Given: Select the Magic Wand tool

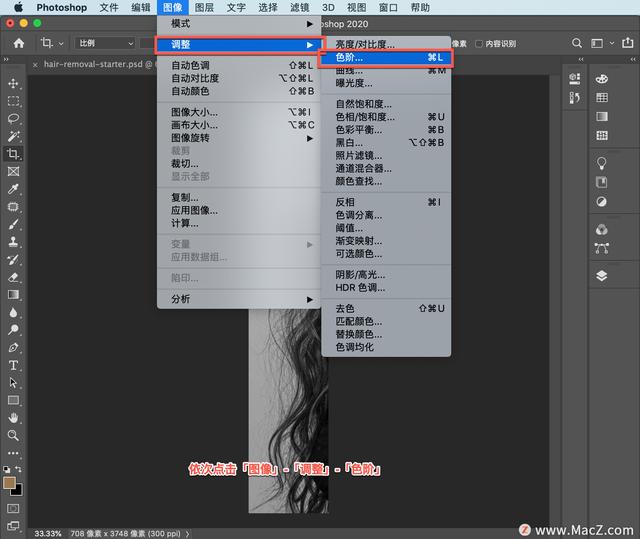Looking at the screenshot, I should click(x=13, y=136).
